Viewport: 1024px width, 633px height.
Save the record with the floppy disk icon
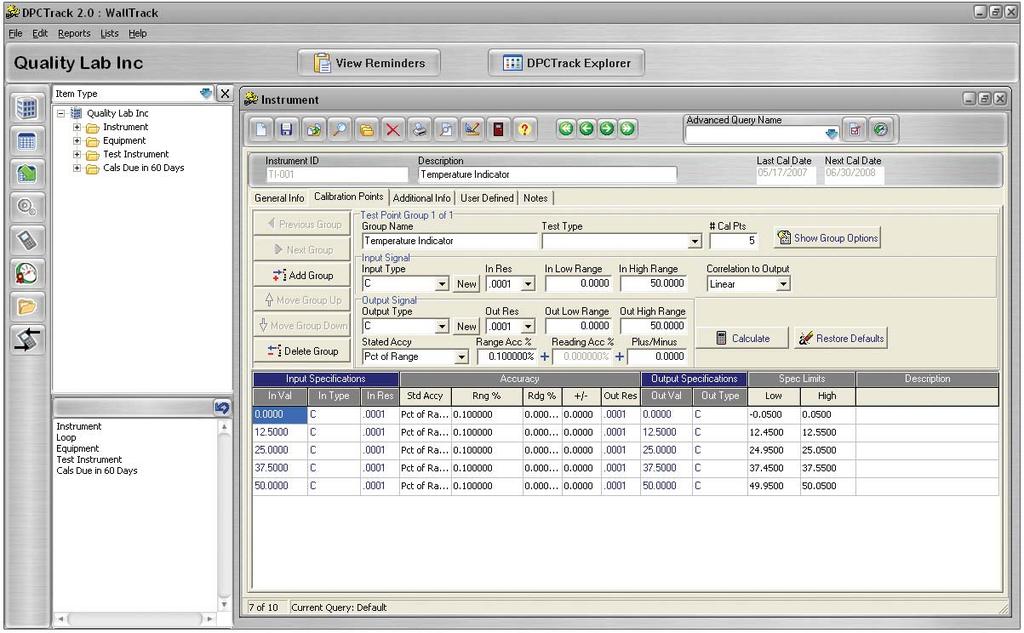click(286, 129)
